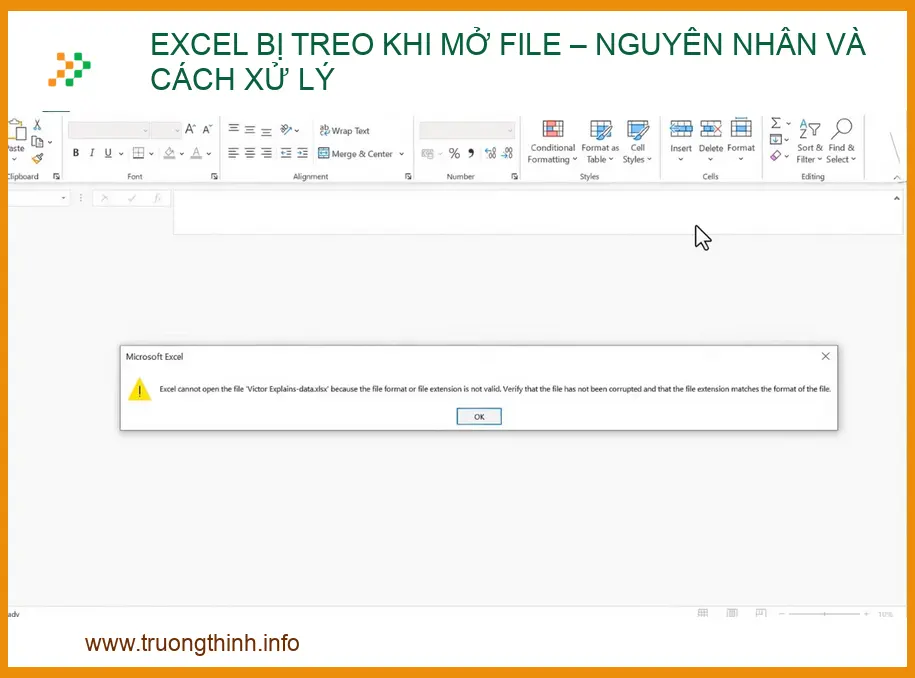This screenshot has width=915, height=678.
Task: Open the Borders dropdown arrow
Action: coord(151,153)
